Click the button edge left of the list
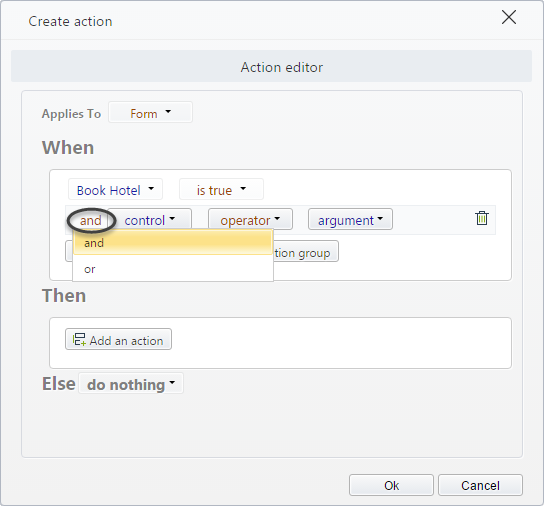The height and width of the screenshot is (506, 544). (69, 251)
